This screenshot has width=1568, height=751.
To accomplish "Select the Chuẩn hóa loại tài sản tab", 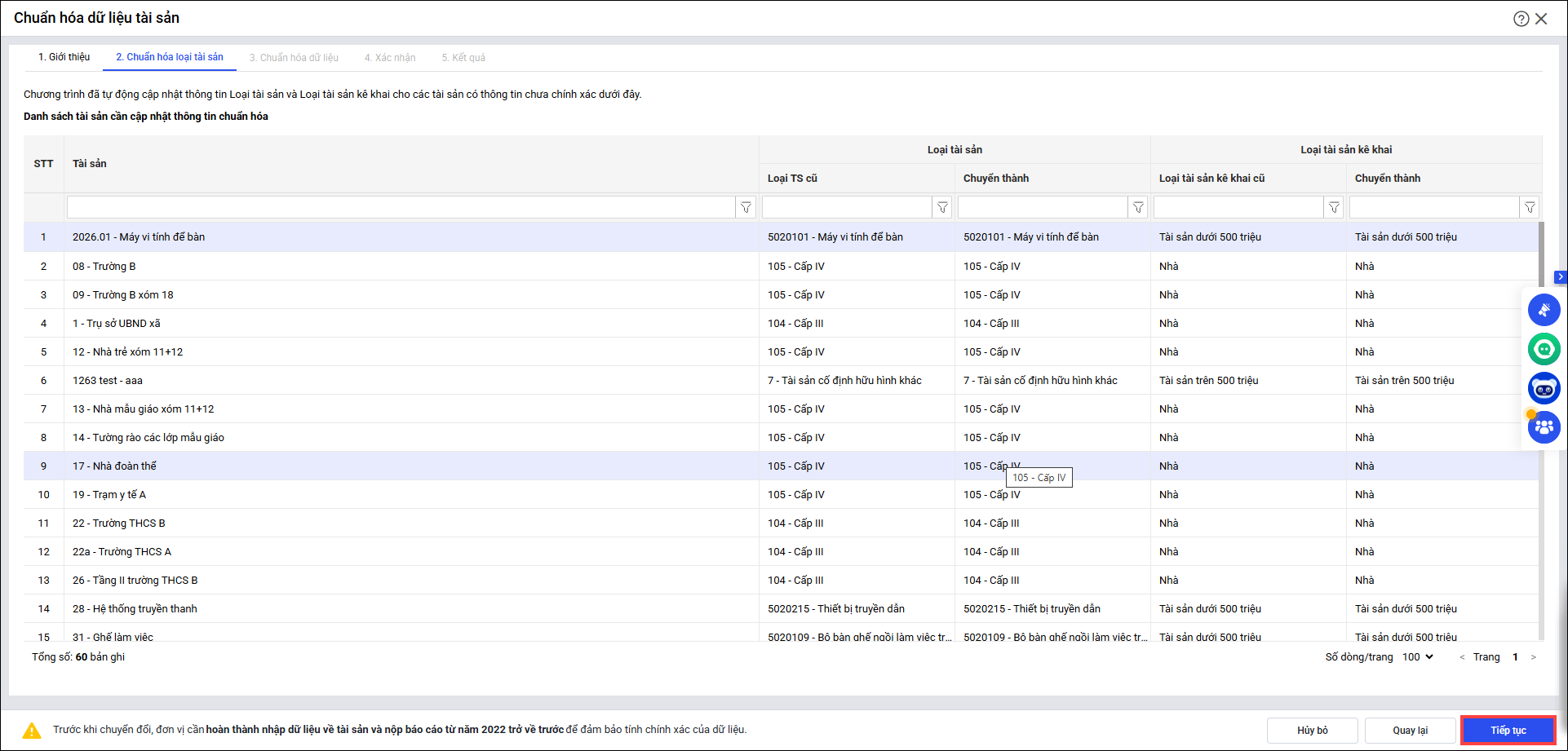I will point(169,57).
